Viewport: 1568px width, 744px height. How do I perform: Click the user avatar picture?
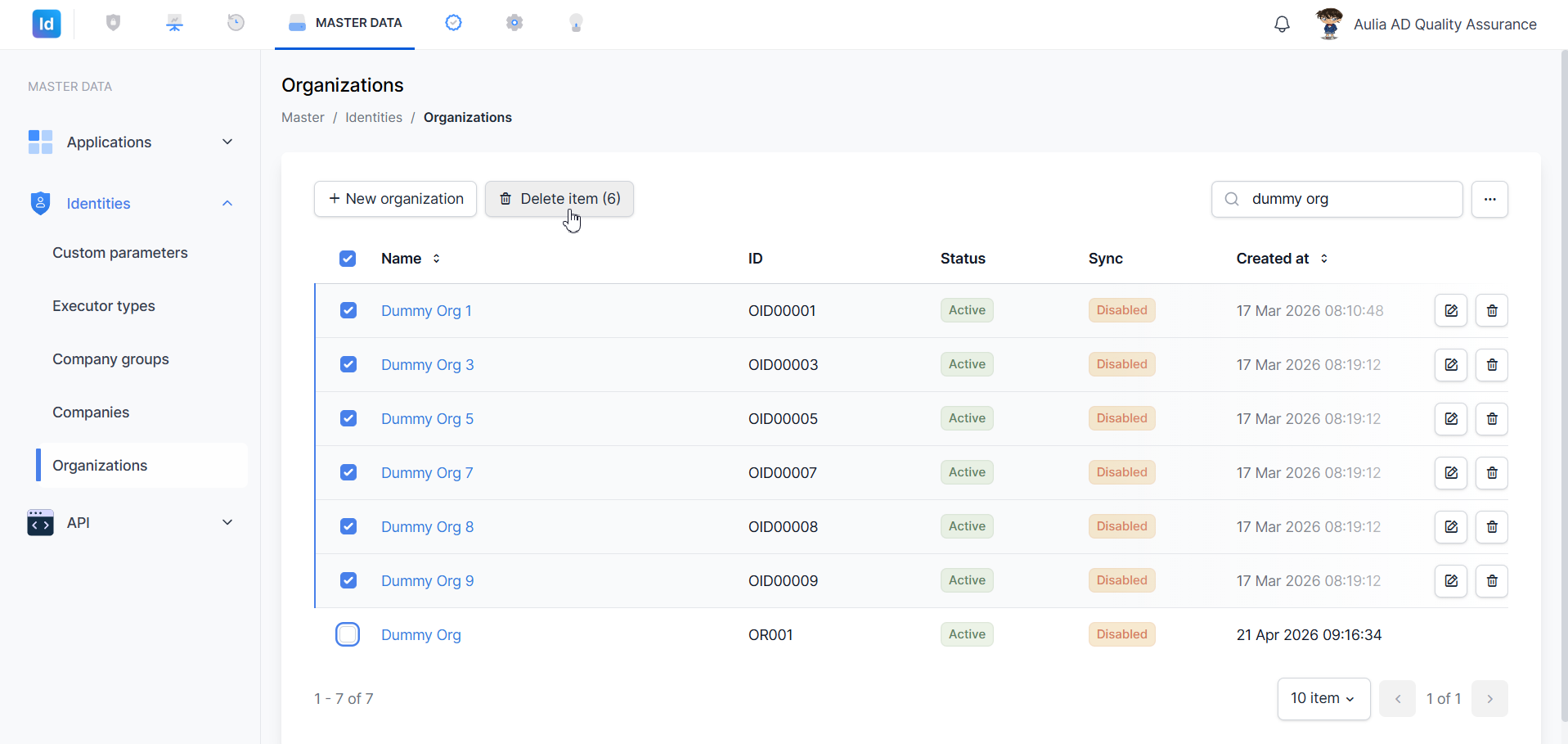(x=1330, y=24)
